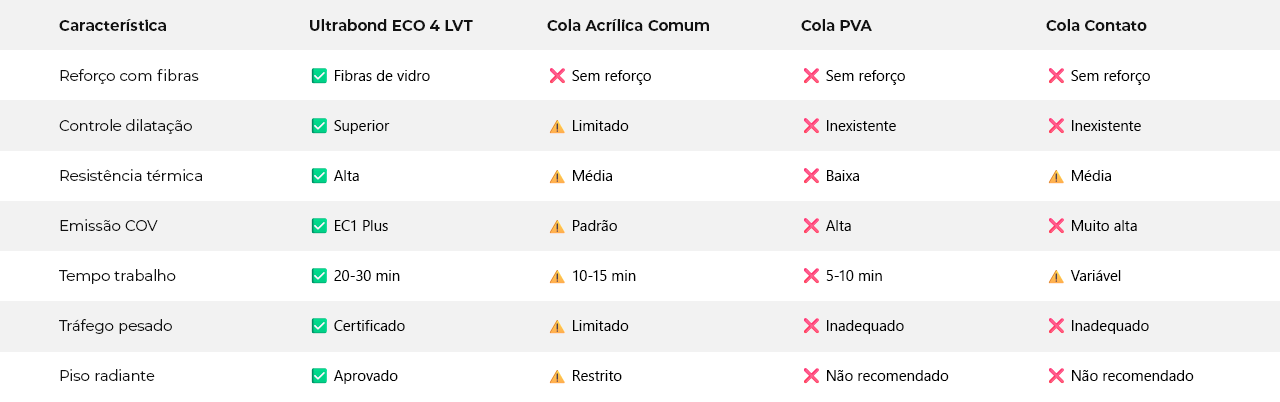Click the 20-30 min value text

click(367, 276)
